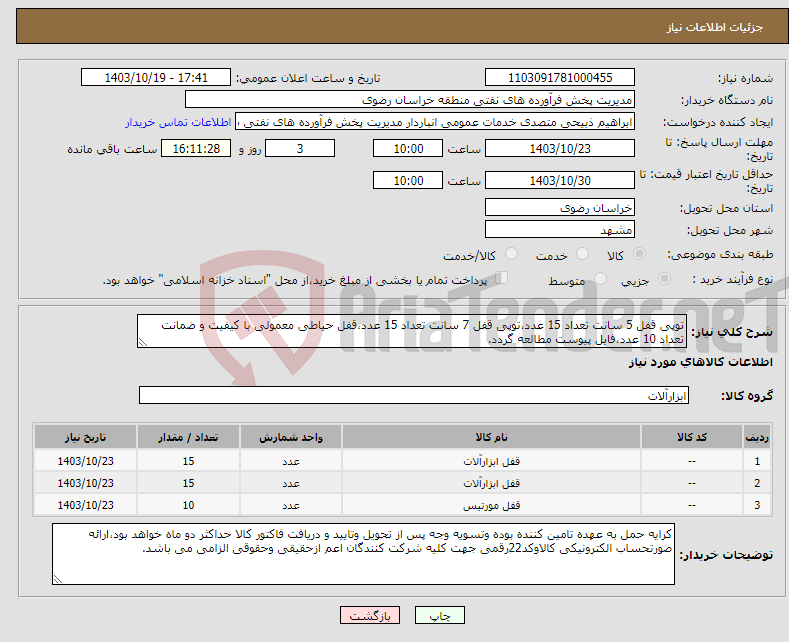The image size is (789, 642).
Task: Click the کد کالا column header
Action: click(692, 437)
